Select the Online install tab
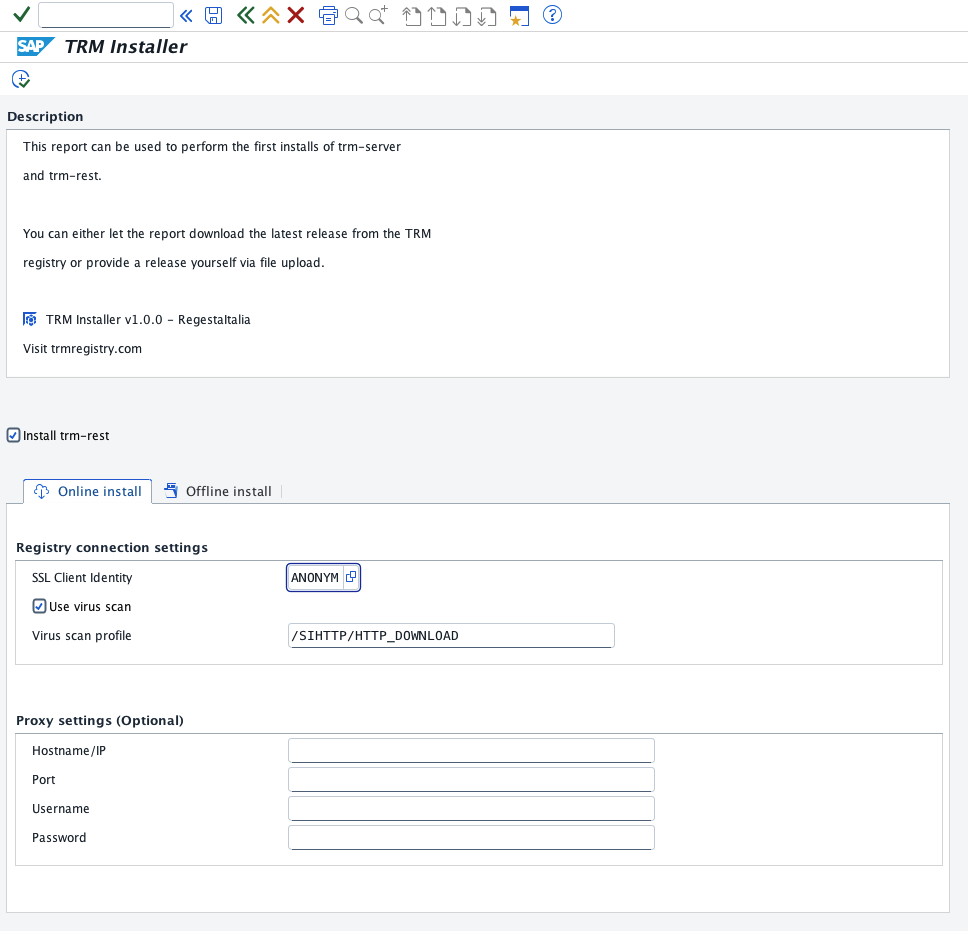 click(x=88, y=491)
